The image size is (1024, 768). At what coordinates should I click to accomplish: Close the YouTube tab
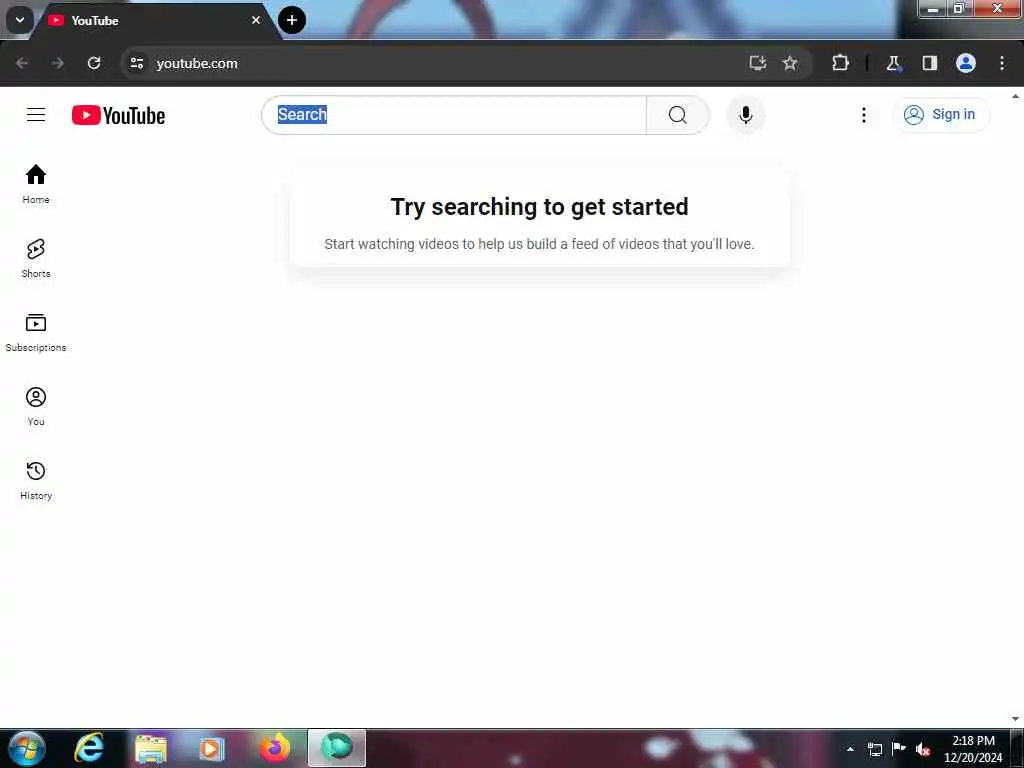pyautogui.click(x=256, y=20)
